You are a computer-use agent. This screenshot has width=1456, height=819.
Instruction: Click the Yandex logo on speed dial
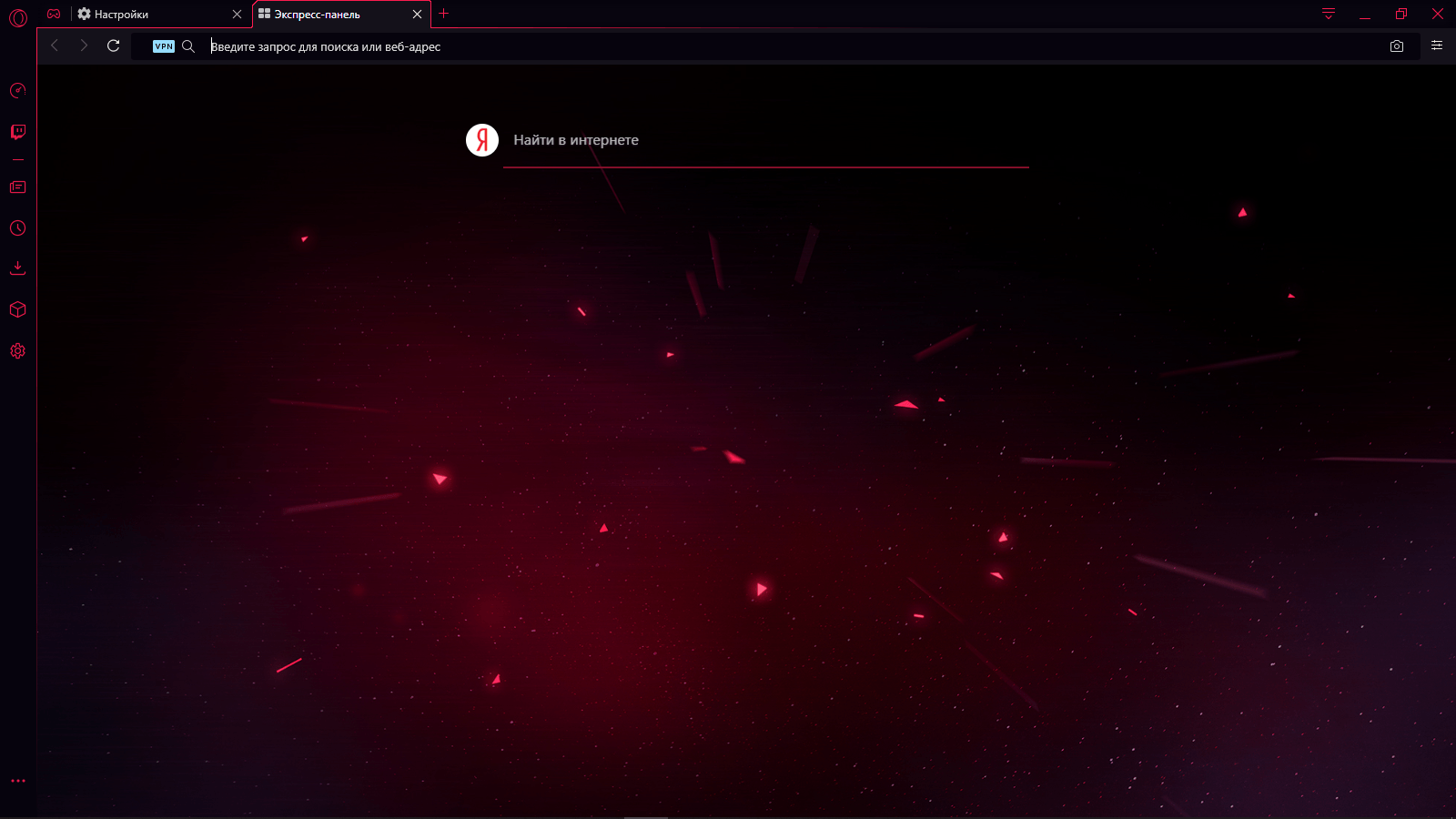[x=482, y=140]
